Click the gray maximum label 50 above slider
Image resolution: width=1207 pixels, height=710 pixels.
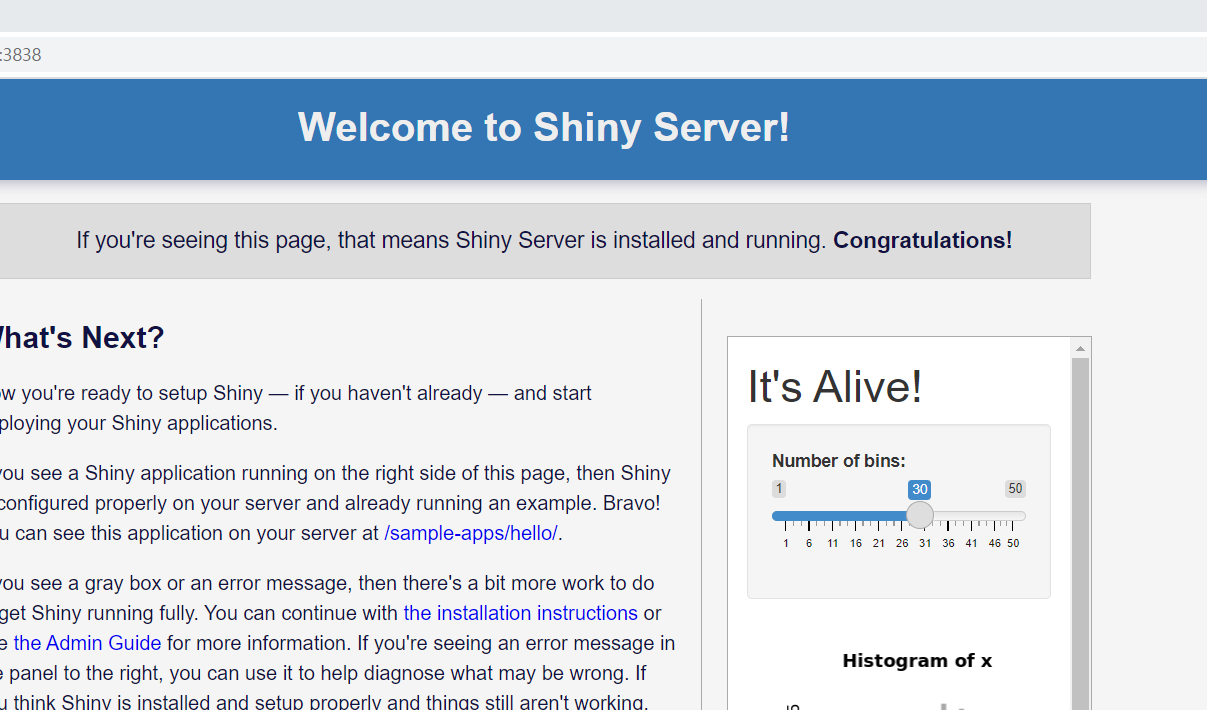click(x=1015, y=489)
